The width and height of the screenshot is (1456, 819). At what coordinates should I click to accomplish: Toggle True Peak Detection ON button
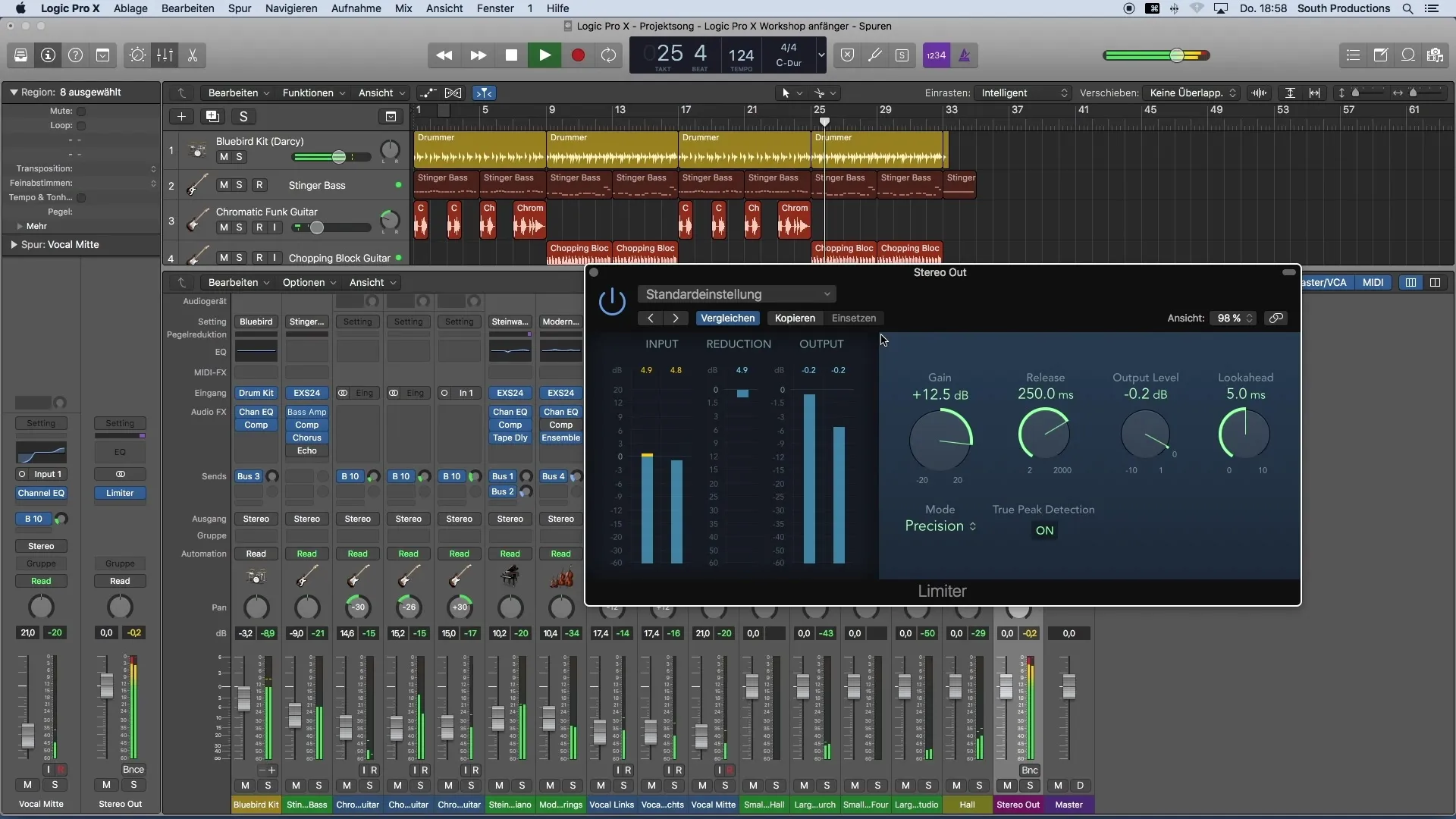pyautogui.click(x=1044, y=529)
